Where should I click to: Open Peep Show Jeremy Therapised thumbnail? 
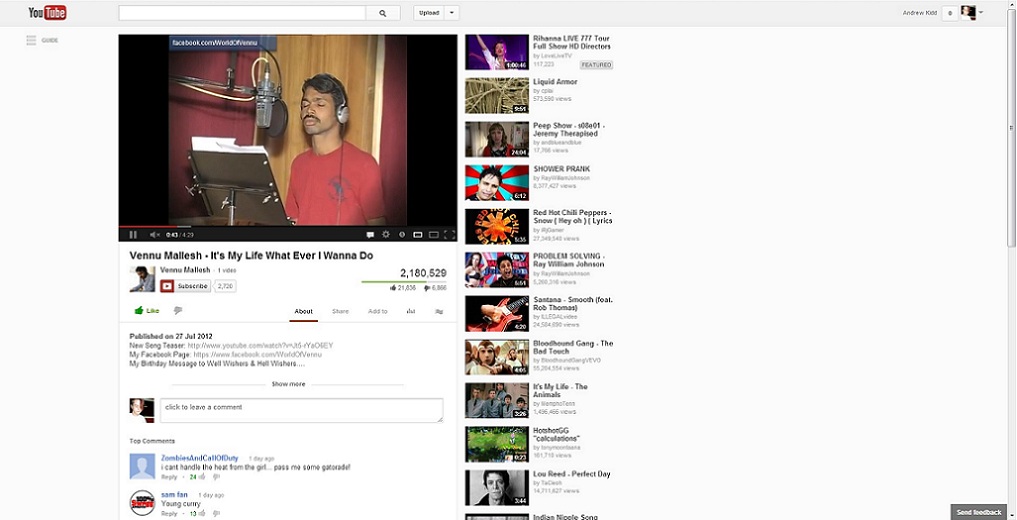[x=497, y=139]
